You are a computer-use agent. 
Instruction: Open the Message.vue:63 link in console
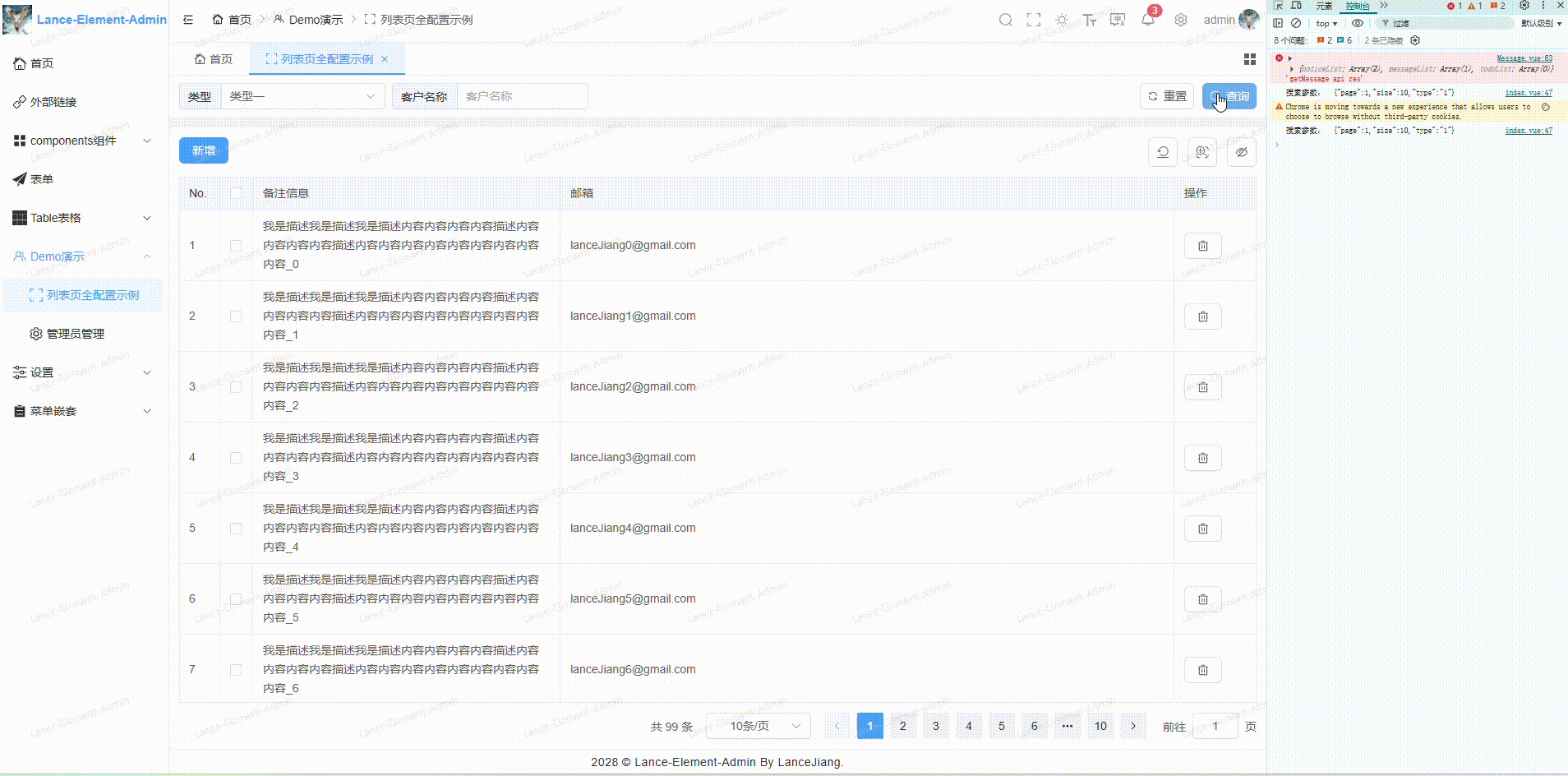coord(1524,58)
